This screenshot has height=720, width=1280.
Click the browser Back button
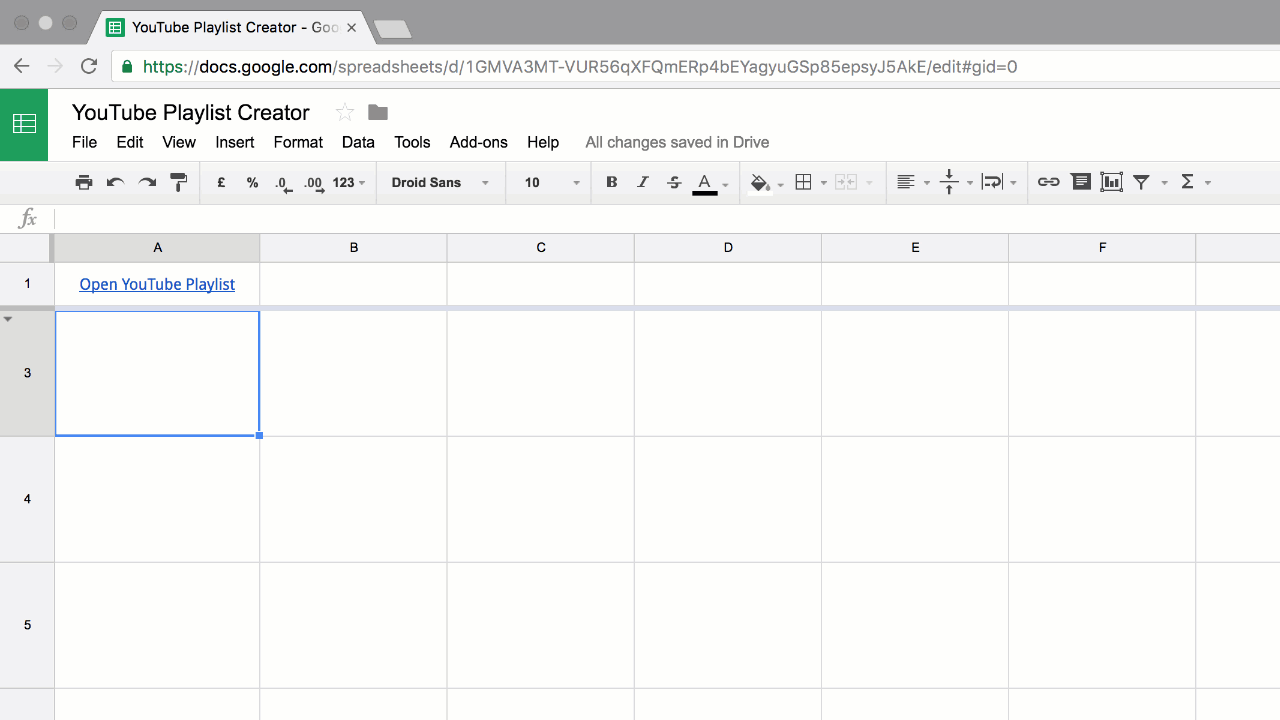coord(22,67)
